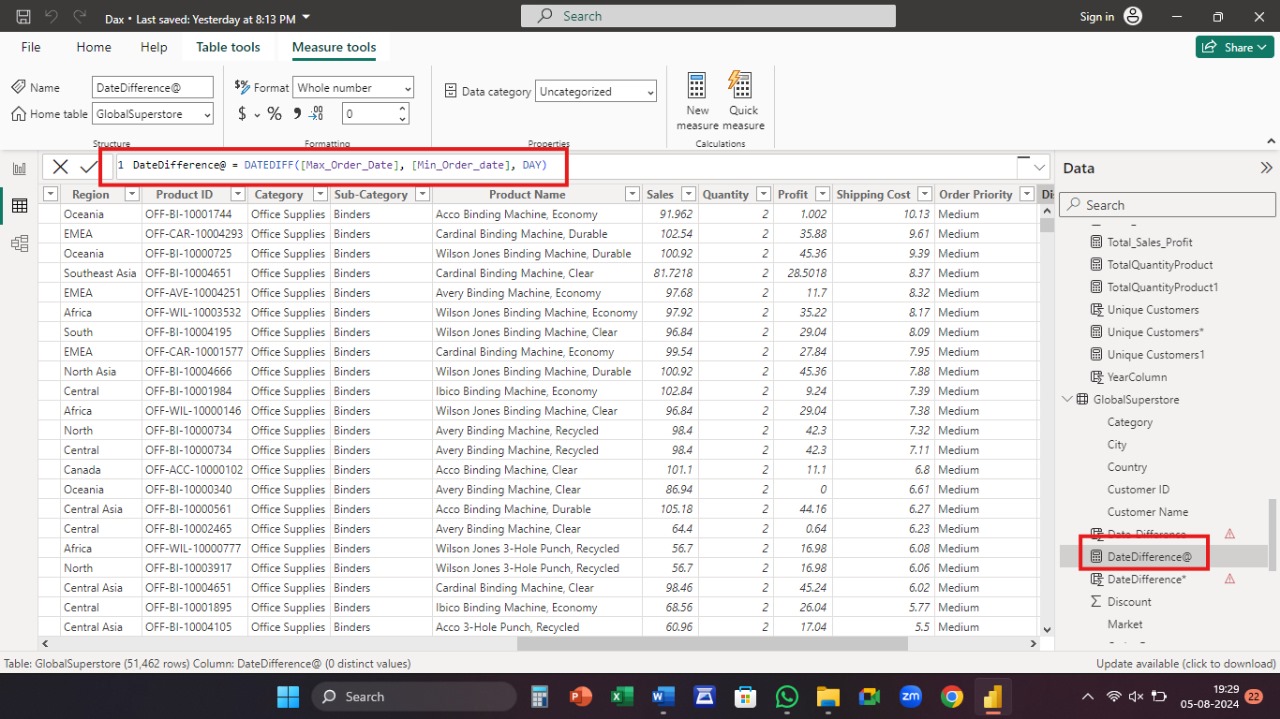Viewport: 1280px width, 719px height.
Task: Click the Redo arrow in title bar
Action: click(x=80, y=17)
